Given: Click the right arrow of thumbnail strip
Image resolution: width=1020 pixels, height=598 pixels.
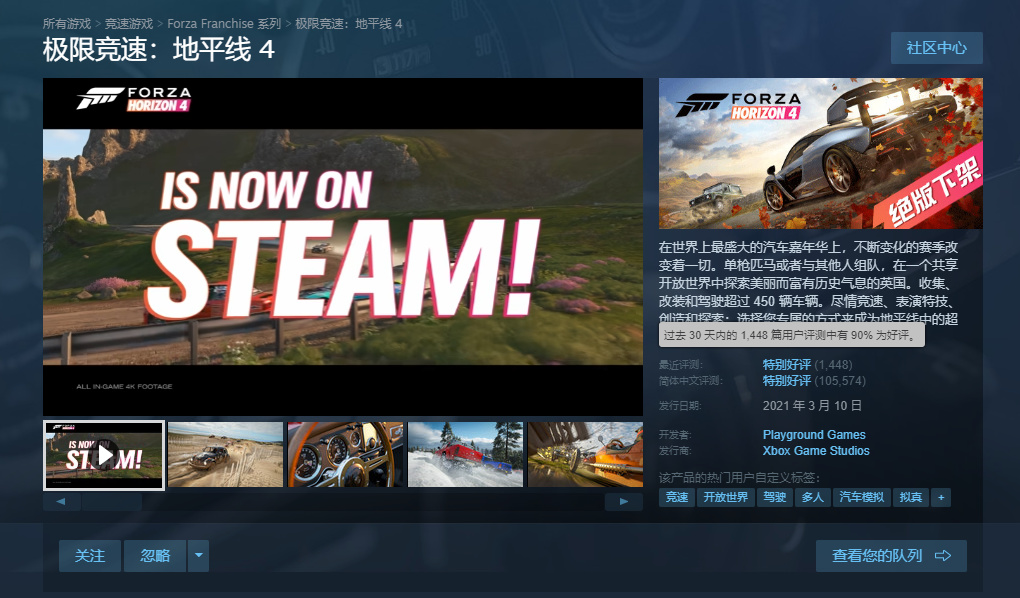Looking at the screenshot, I should [x=624, y=502].
